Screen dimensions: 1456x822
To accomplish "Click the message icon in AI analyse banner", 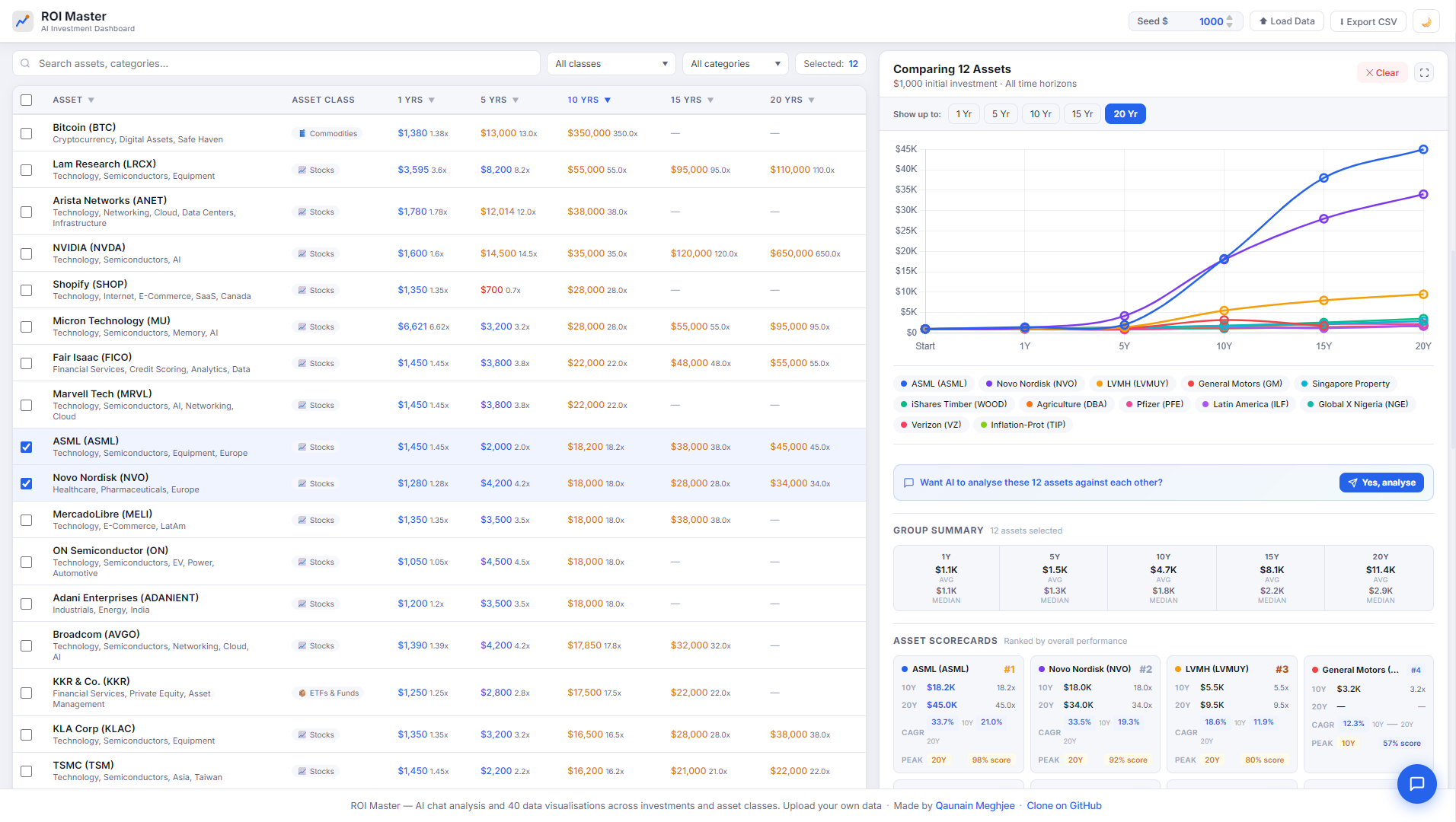I will click(x=908, y=483).
